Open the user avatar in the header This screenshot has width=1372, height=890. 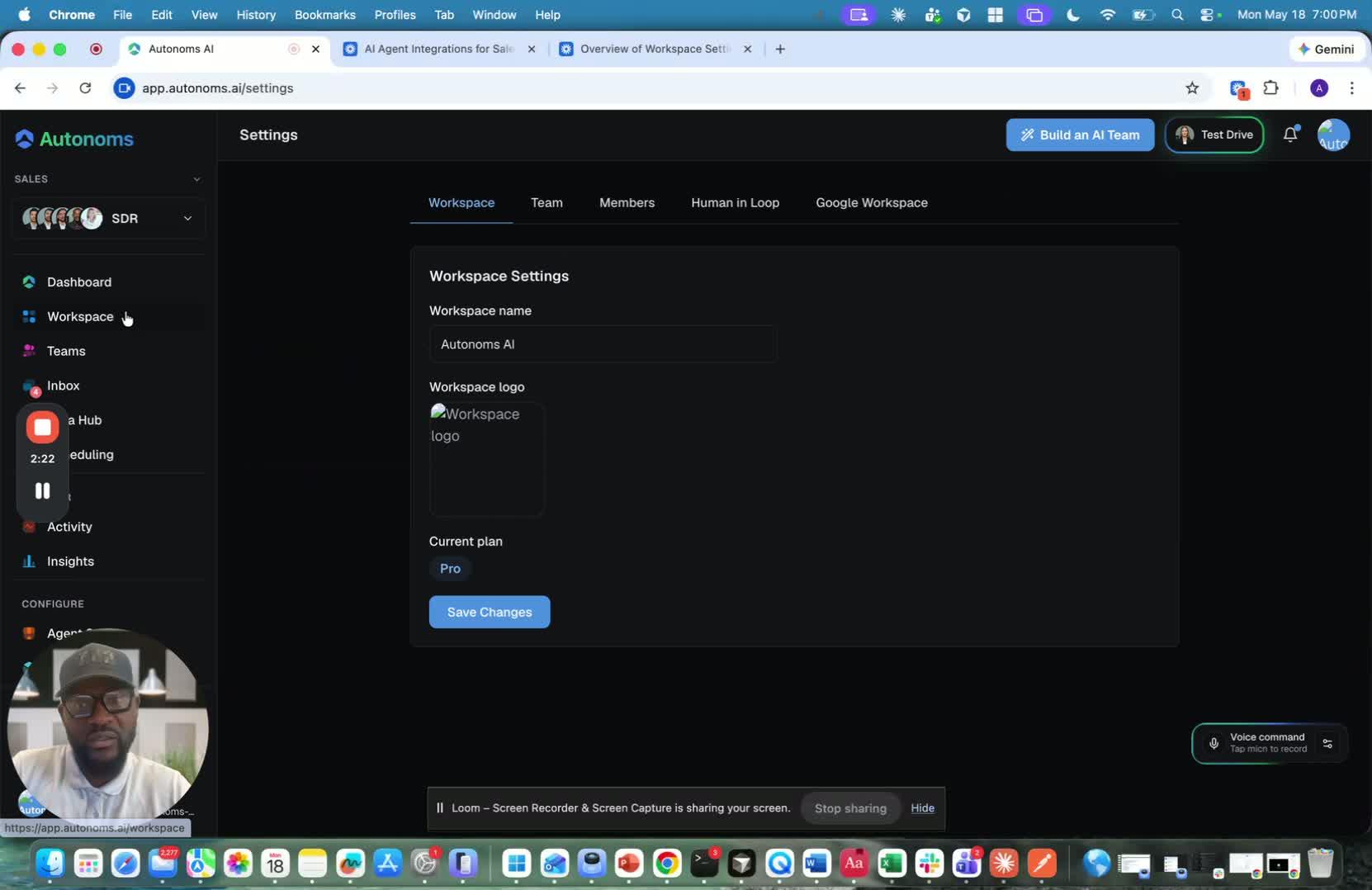click(x=1333, y=135)
